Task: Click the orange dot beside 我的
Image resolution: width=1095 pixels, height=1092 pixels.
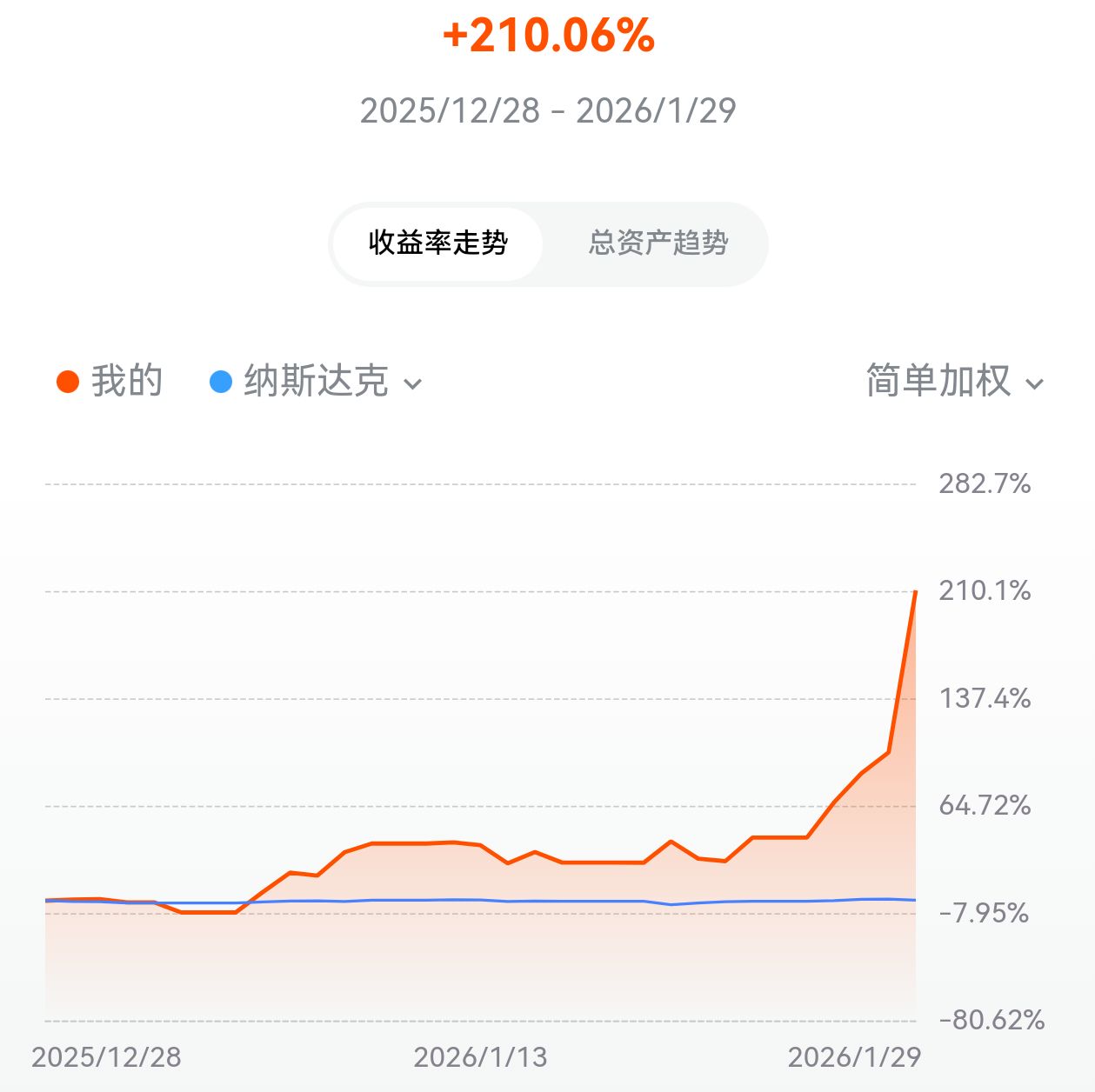Action: coord(68,382)
